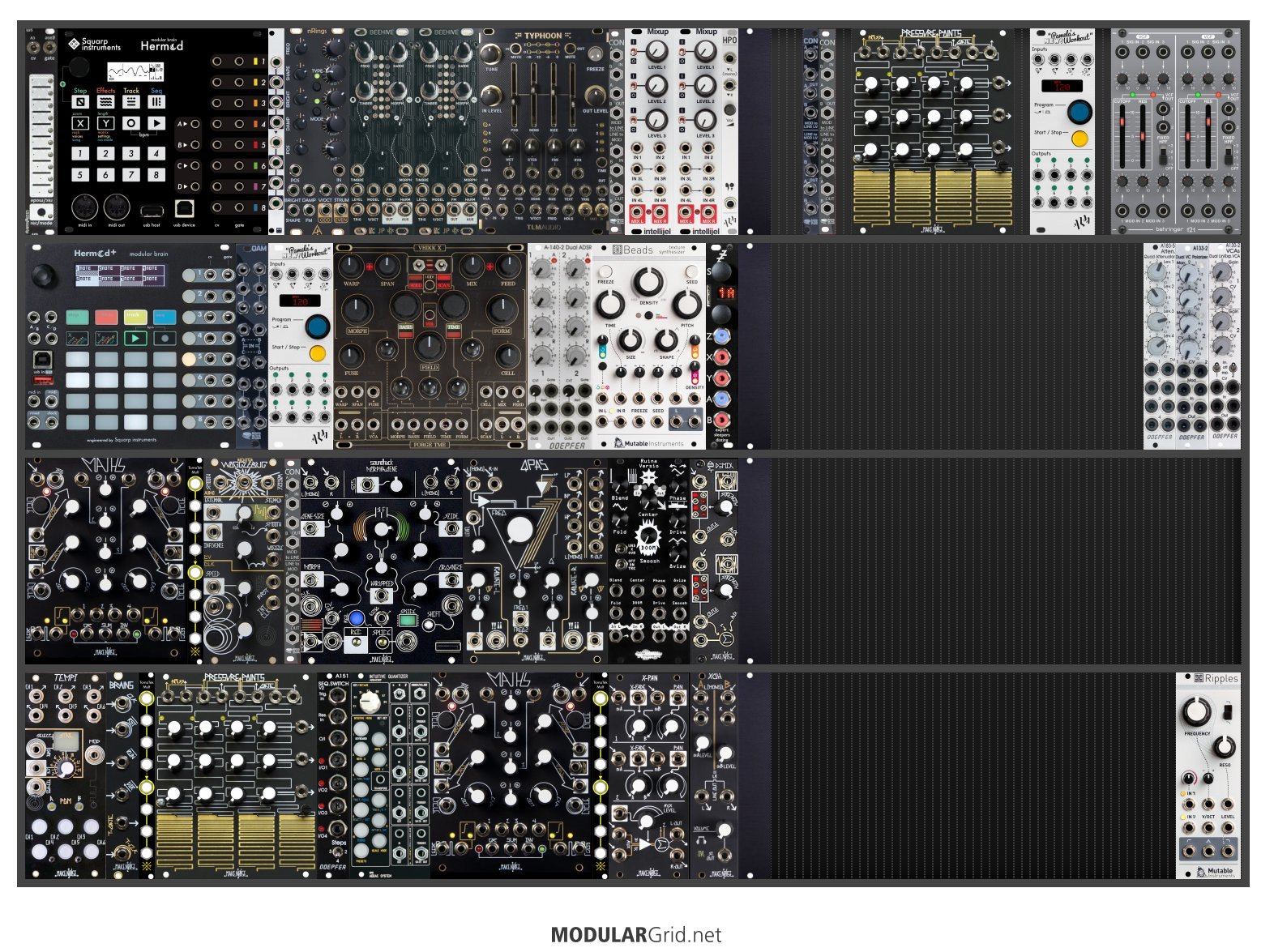Select number button 8 on Hermod
1274x952 pixels.
click(156, 174)
